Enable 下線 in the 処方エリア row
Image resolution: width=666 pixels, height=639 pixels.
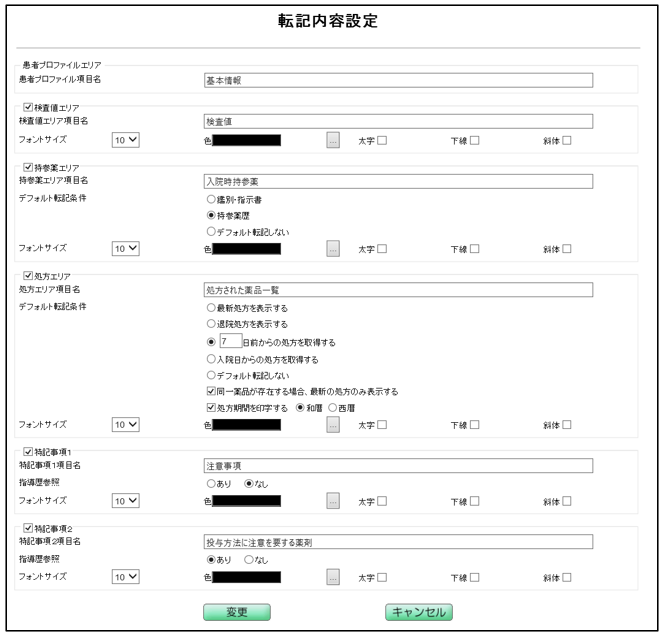[x=475, y=424]
